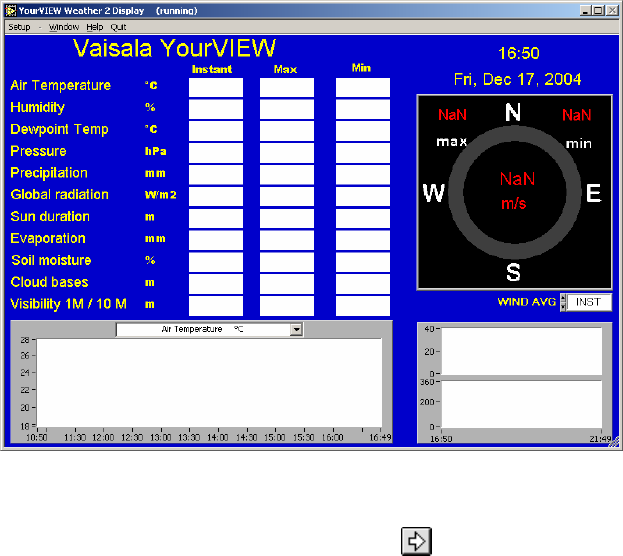This screenshot has width=623, height=556.
Task: Open the Setup menu
Action: pyautogui.click(x=19, y=27)
